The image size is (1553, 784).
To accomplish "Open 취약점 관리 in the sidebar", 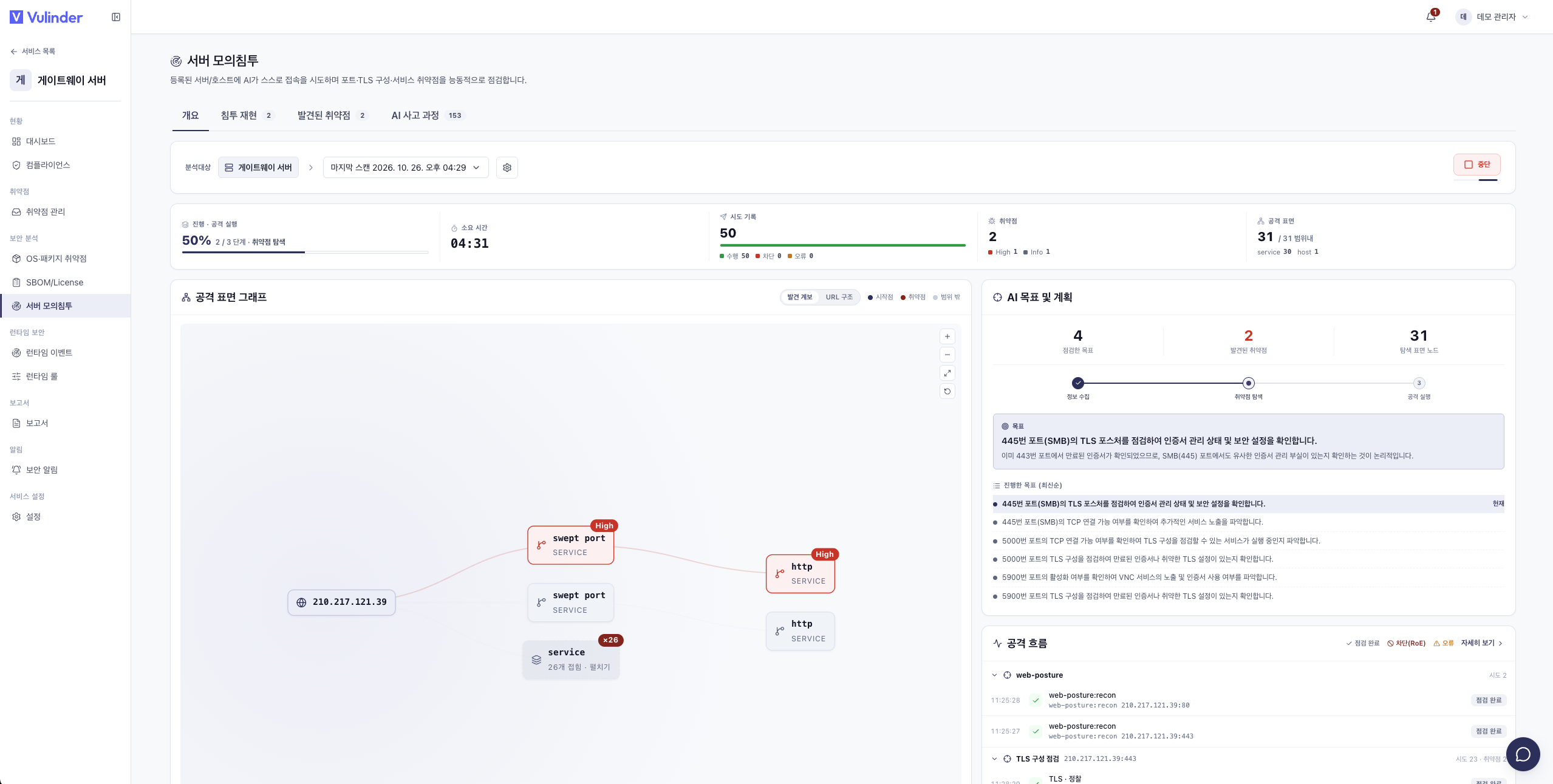I will click(65, 212).
